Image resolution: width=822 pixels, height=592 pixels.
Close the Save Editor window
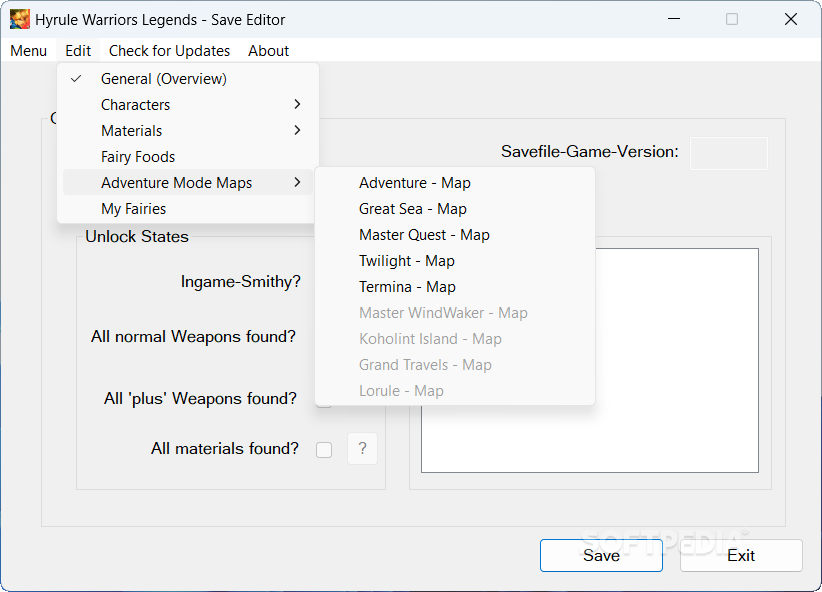coord(791,19)
